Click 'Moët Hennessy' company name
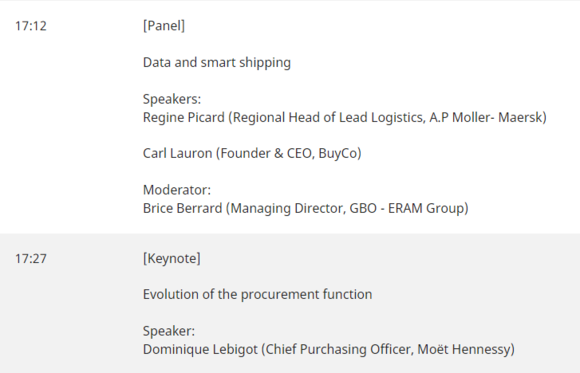 click(x=464, y=349)
